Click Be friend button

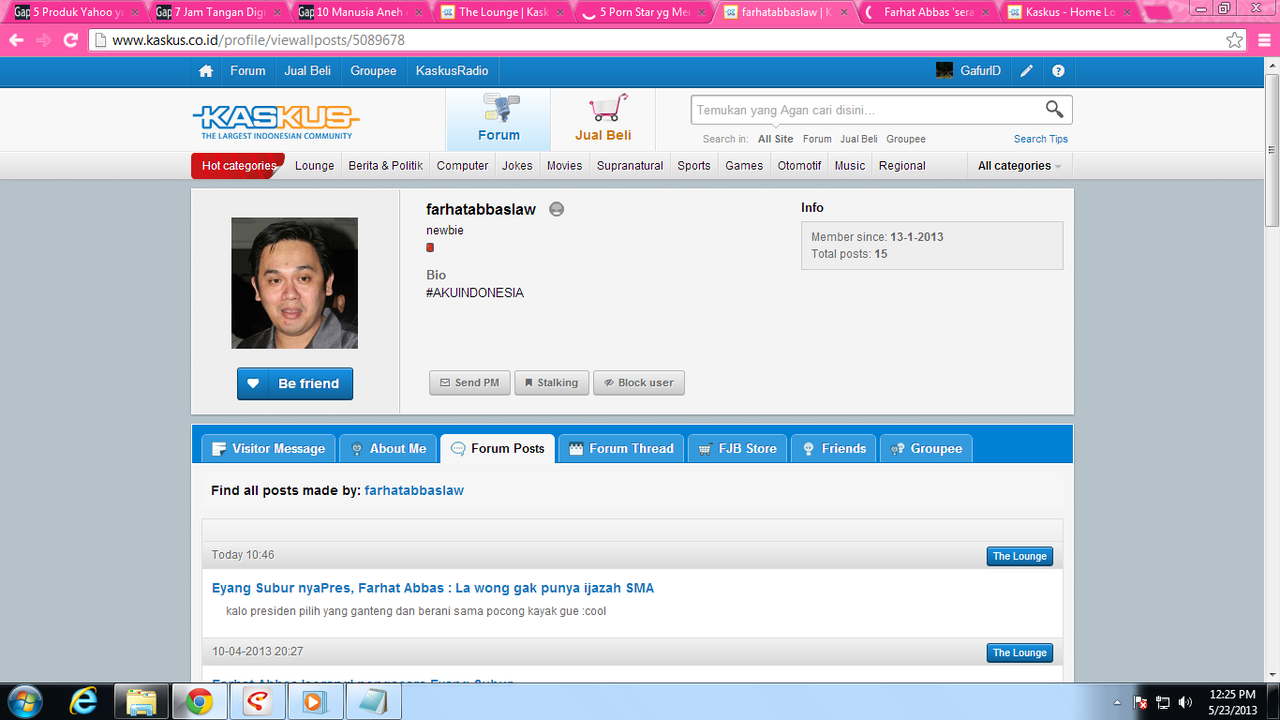tap(295, 383)
